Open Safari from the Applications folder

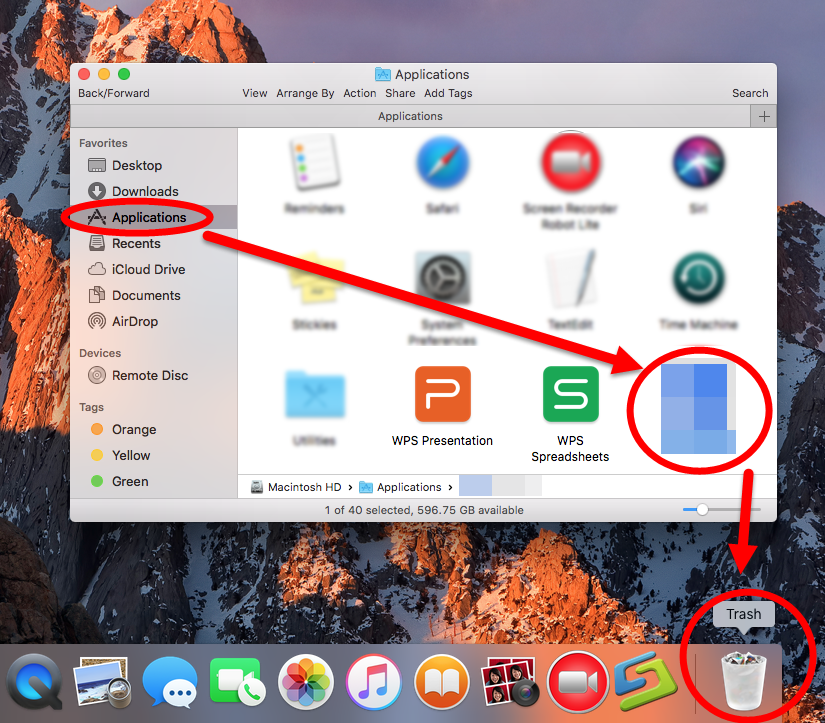(443, 162)
